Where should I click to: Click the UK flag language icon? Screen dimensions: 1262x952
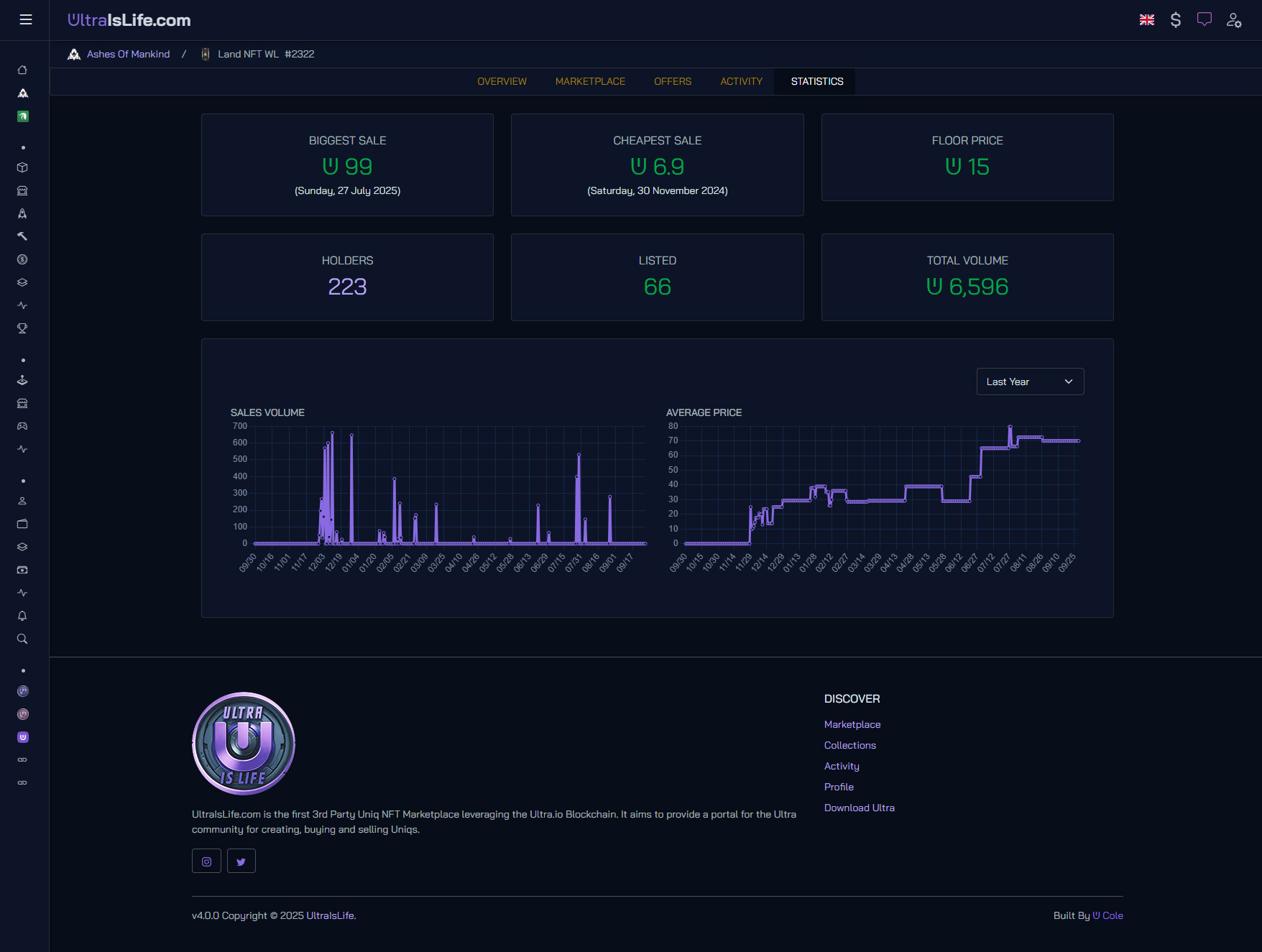tap(1147, 20)
